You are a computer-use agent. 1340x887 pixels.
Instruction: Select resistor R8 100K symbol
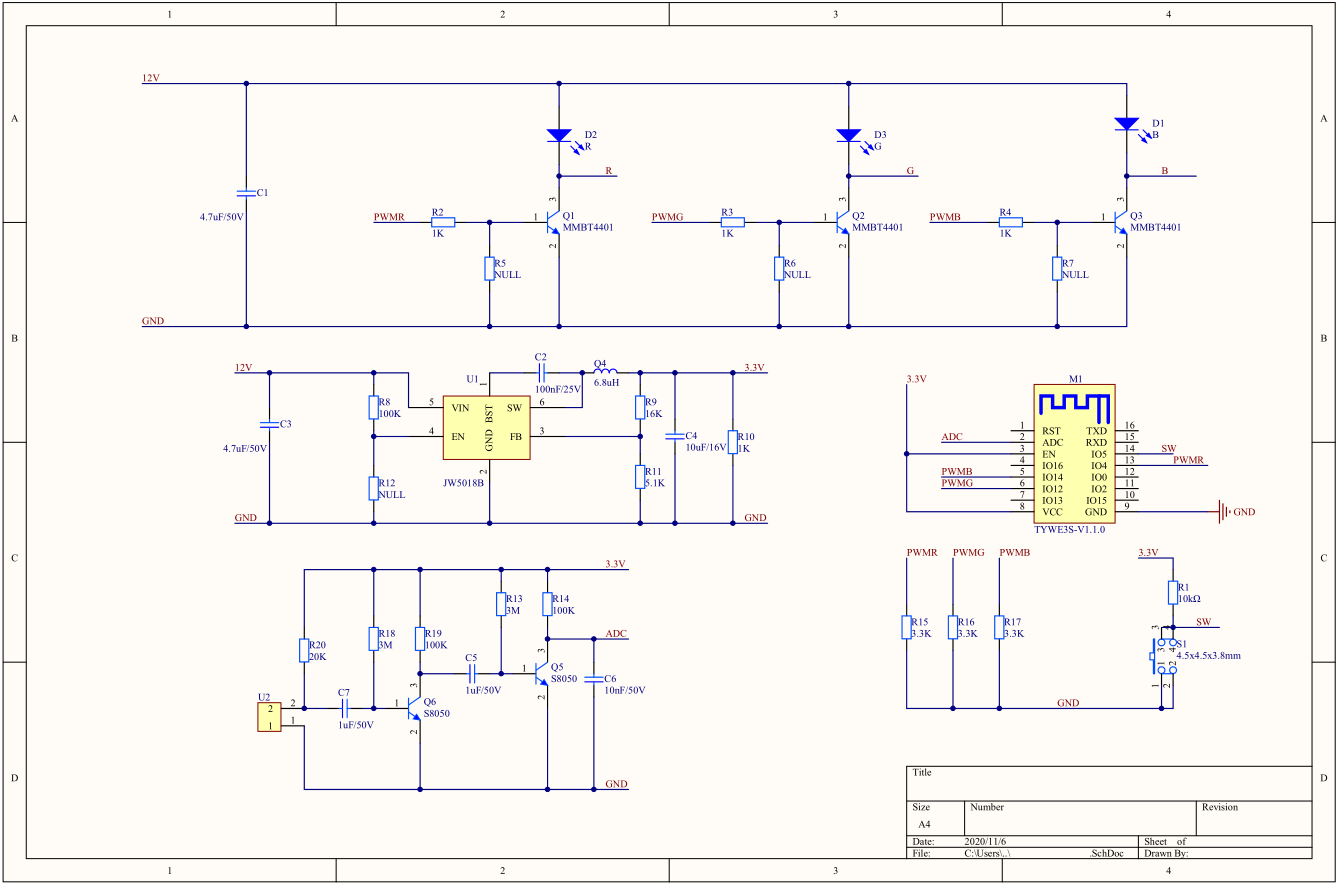tap(373, 407)
